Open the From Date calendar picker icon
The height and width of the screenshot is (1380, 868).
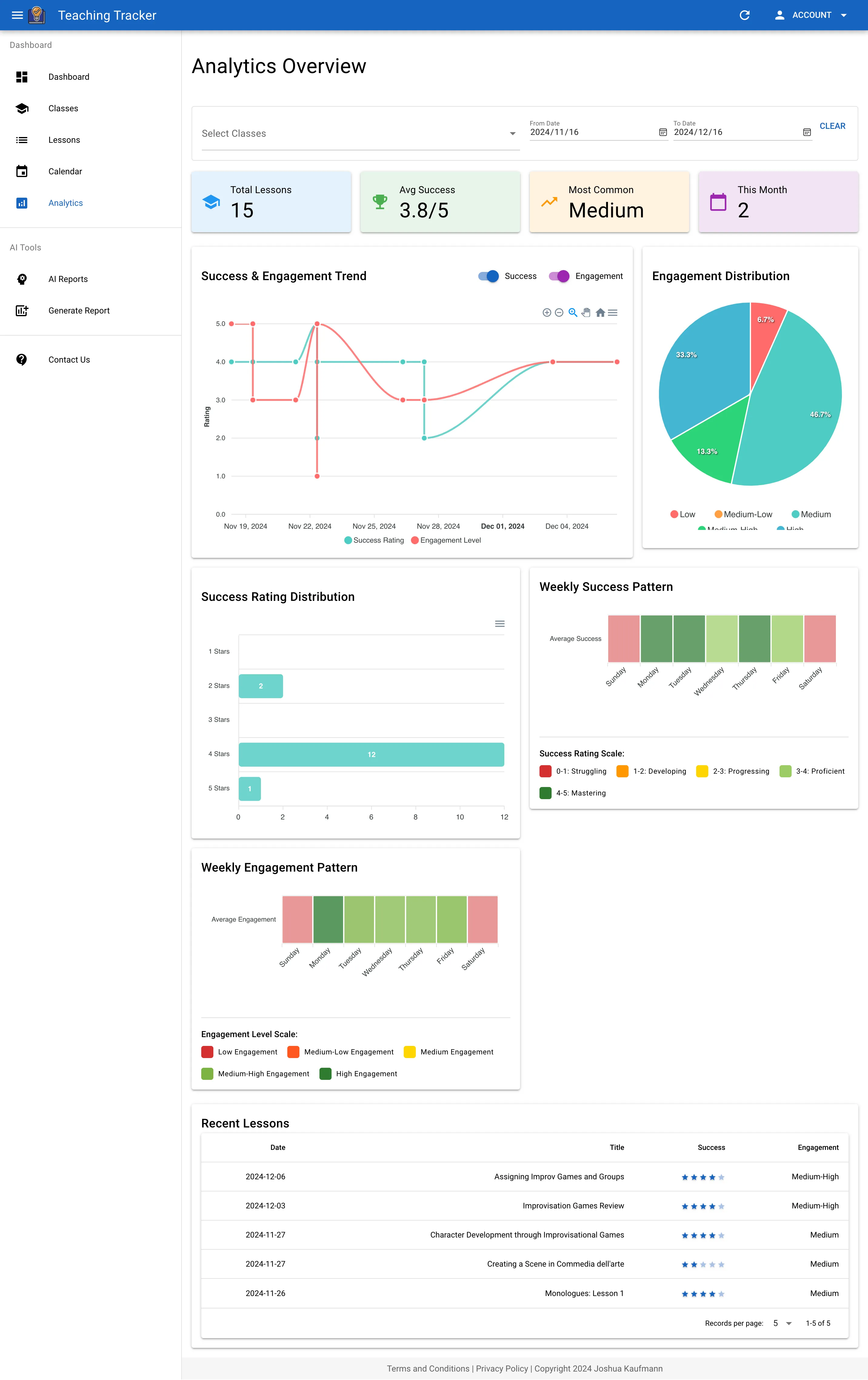663,132
